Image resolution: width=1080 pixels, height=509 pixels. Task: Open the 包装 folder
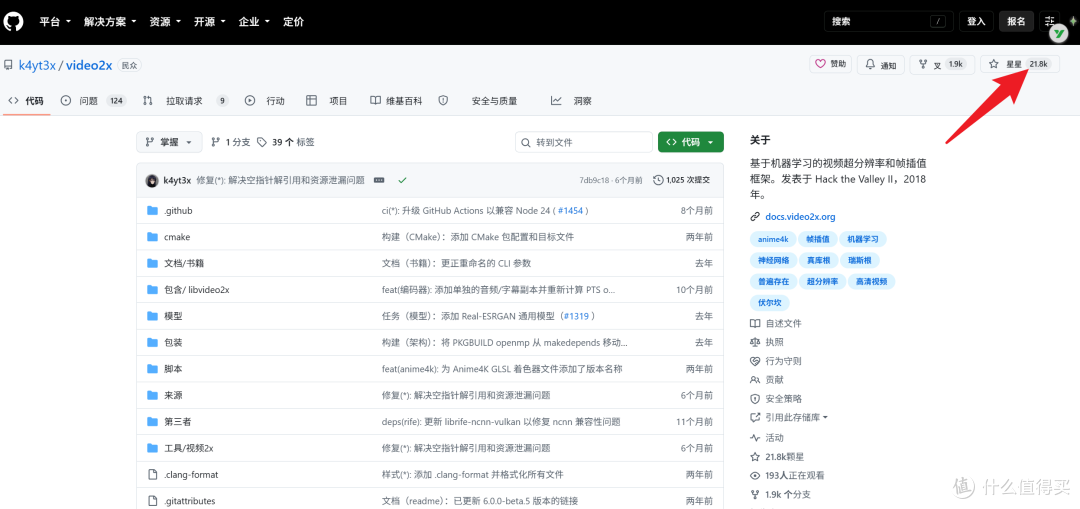[x=173, y=342]
